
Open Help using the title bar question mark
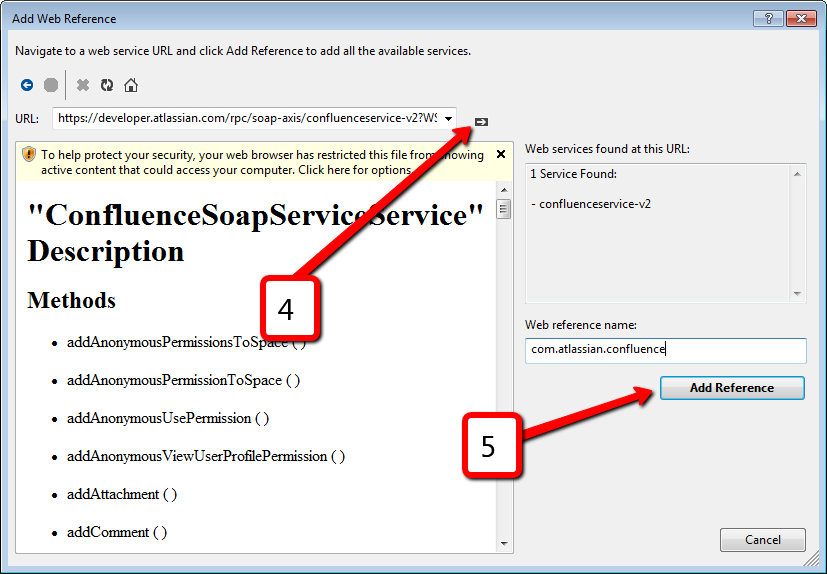pyautogui.click(x=771, y=19)
